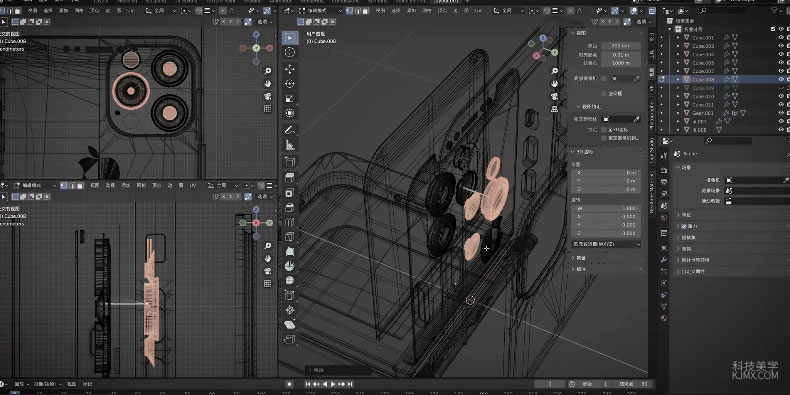
Task: Select the Poly Build tool
Action: [290, 251]
